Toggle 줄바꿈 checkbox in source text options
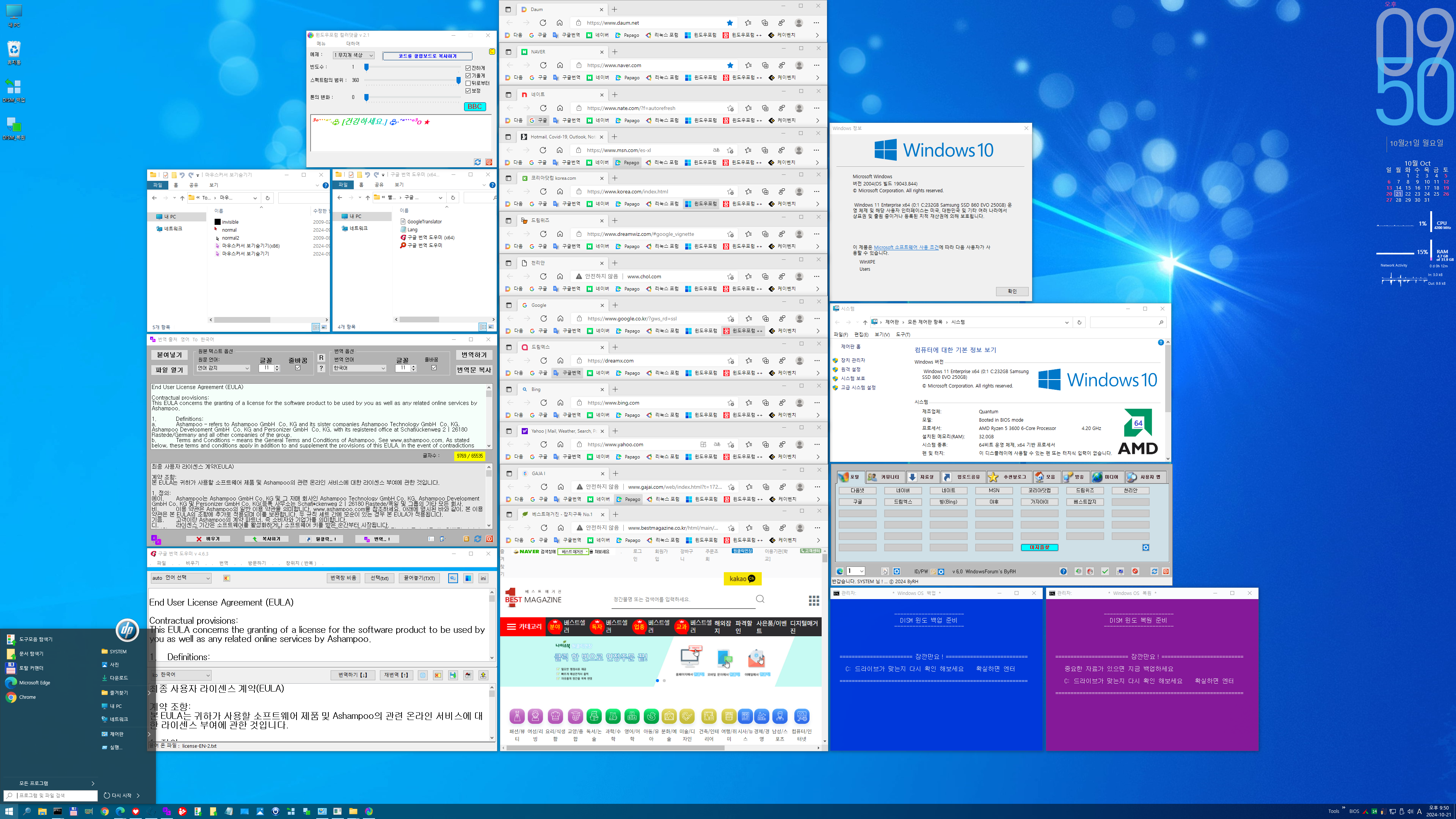Screen dimensions: 1456x819 click(298, 368)
